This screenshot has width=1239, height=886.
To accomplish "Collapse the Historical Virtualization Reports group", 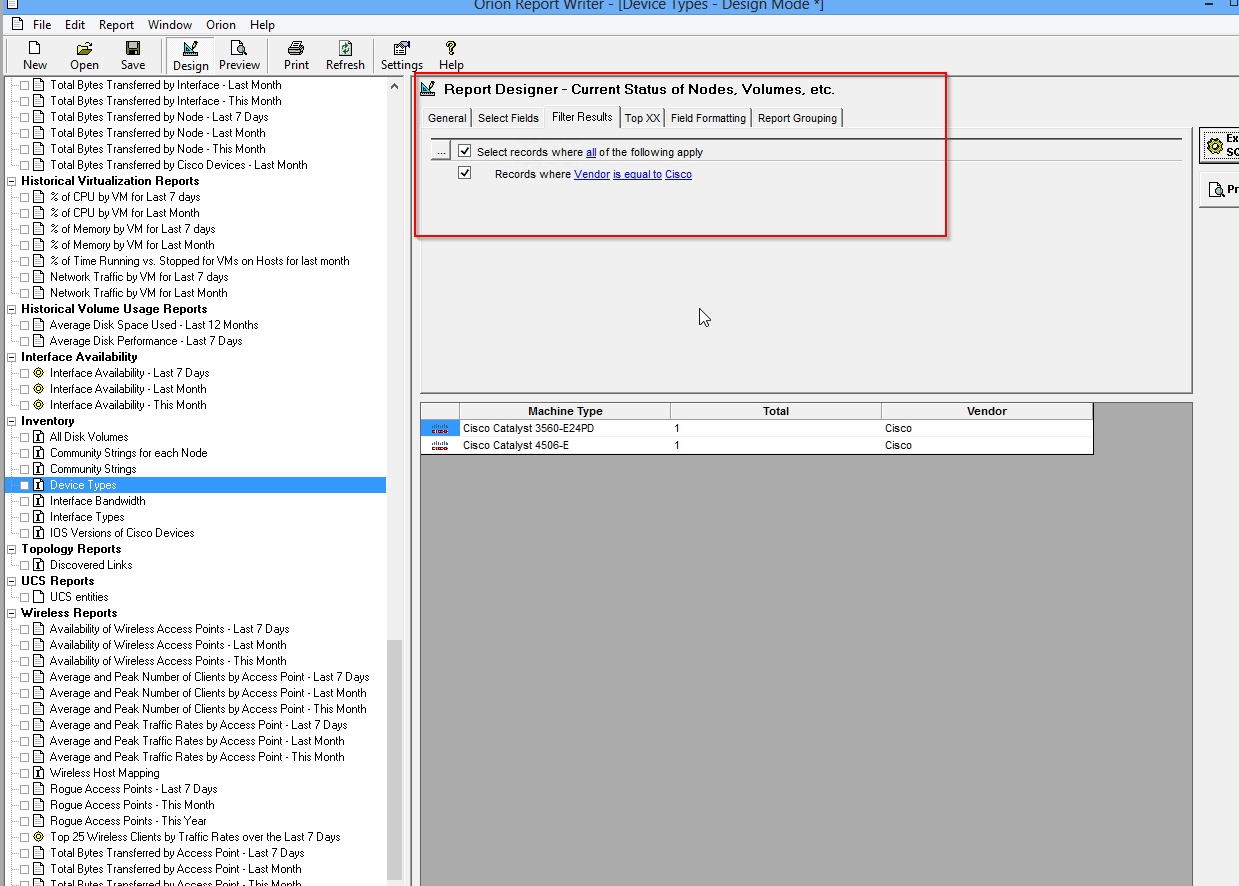I will point(11,181).
